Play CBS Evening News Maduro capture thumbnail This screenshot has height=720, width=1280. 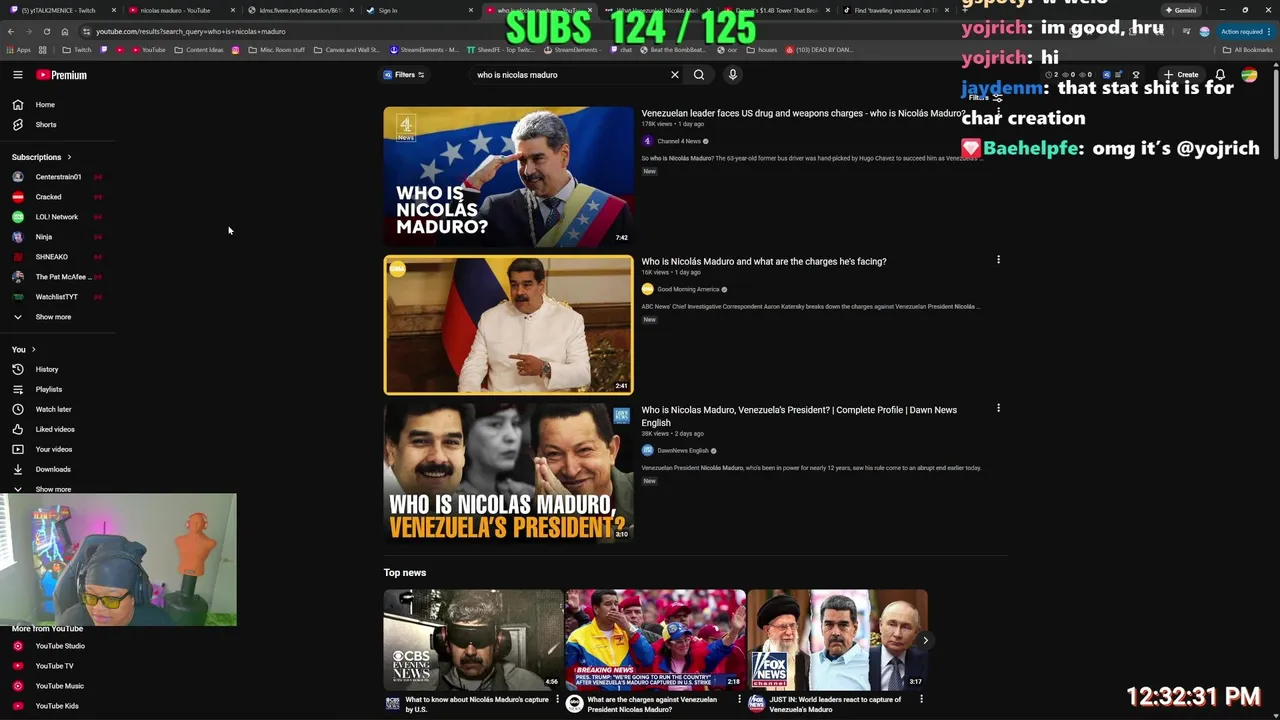(473, 639)
